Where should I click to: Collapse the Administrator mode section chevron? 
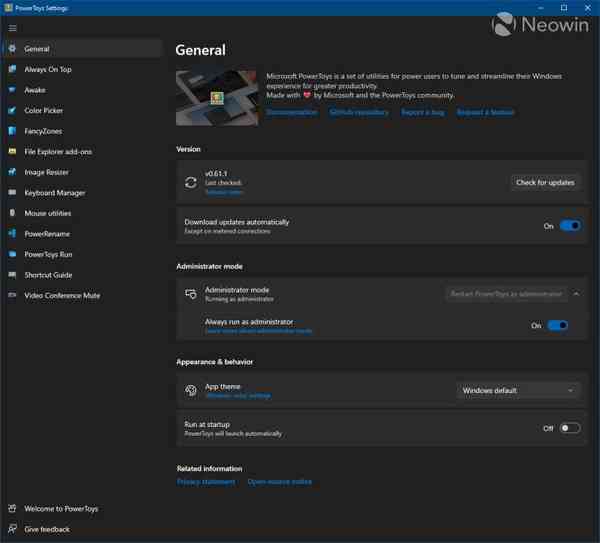(575, 294)
